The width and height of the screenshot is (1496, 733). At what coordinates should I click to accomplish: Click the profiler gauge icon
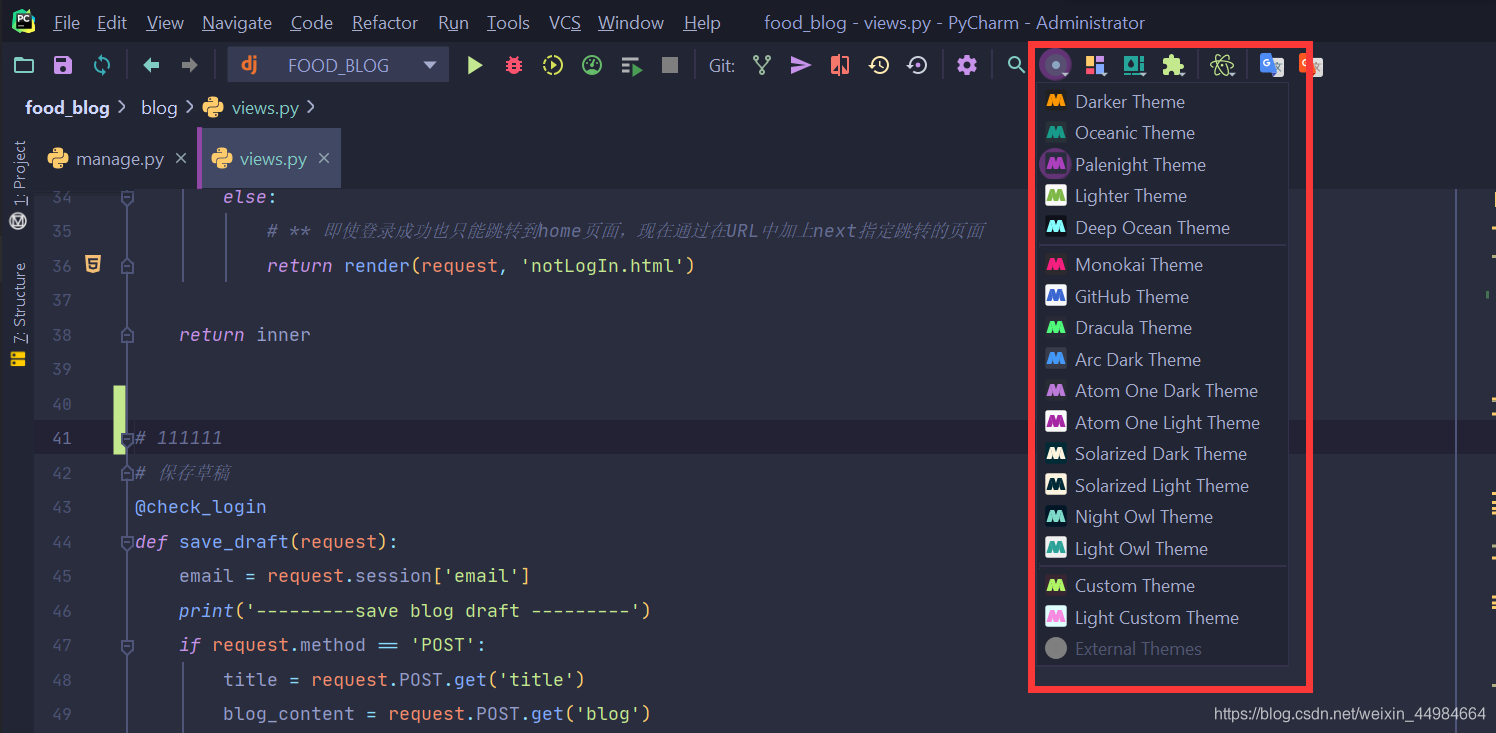pyautogui.click(x=592, y=66)
